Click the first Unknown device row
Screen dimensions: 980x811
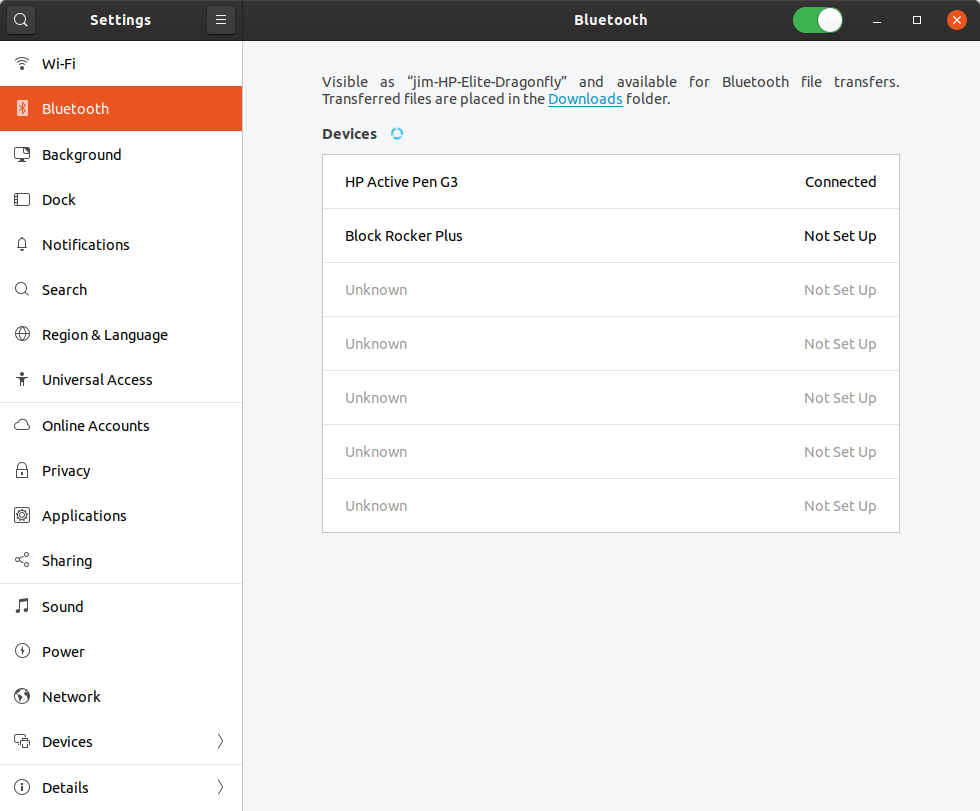610,290
